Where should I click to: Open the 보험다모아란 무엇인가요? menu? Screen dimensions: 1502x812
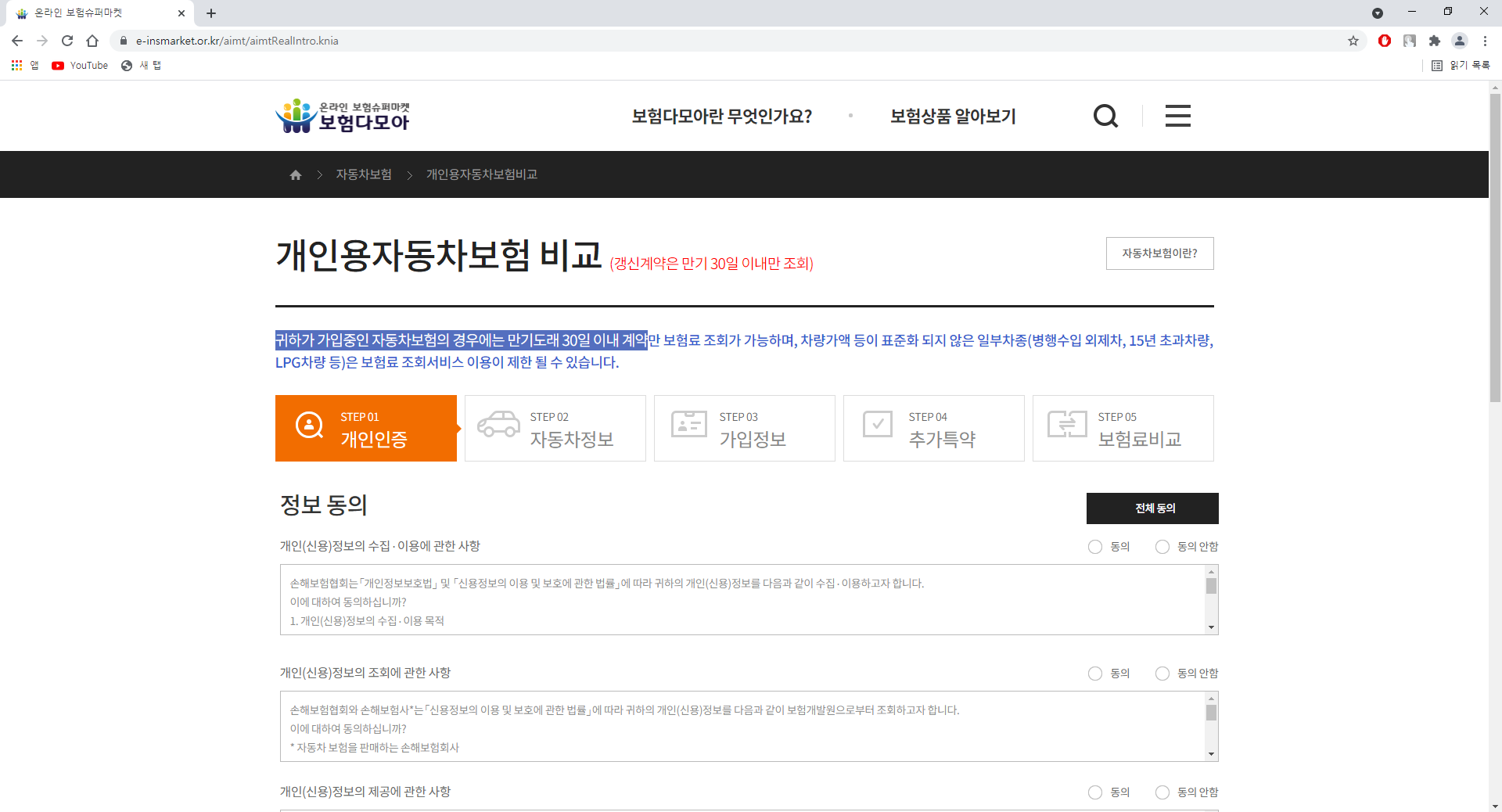click(x=722, y=117)
